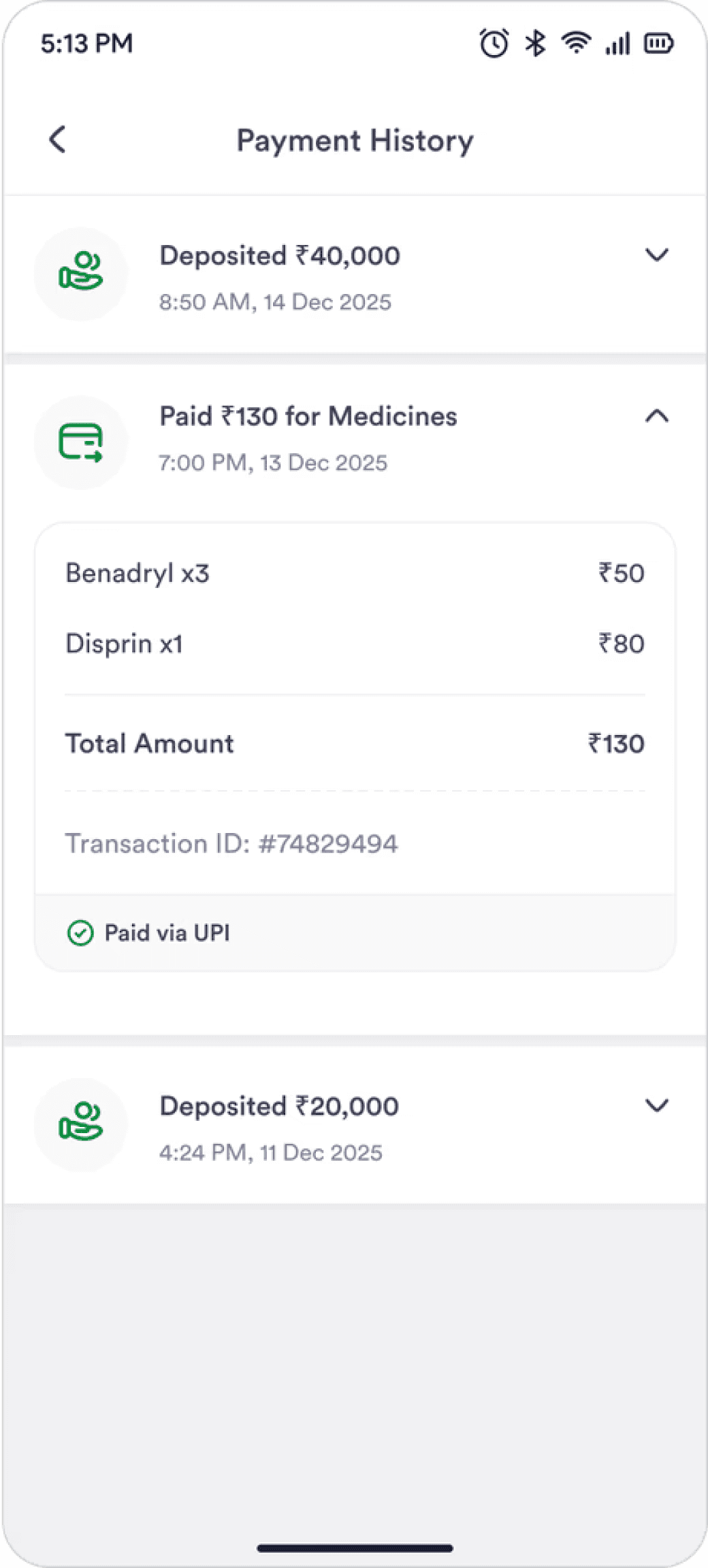Image resolution: width=708 pixels, height=1568 pixels.
Task: Select the Deposited ₹40,000 transaction title
Action: click(x=280, y=256)
